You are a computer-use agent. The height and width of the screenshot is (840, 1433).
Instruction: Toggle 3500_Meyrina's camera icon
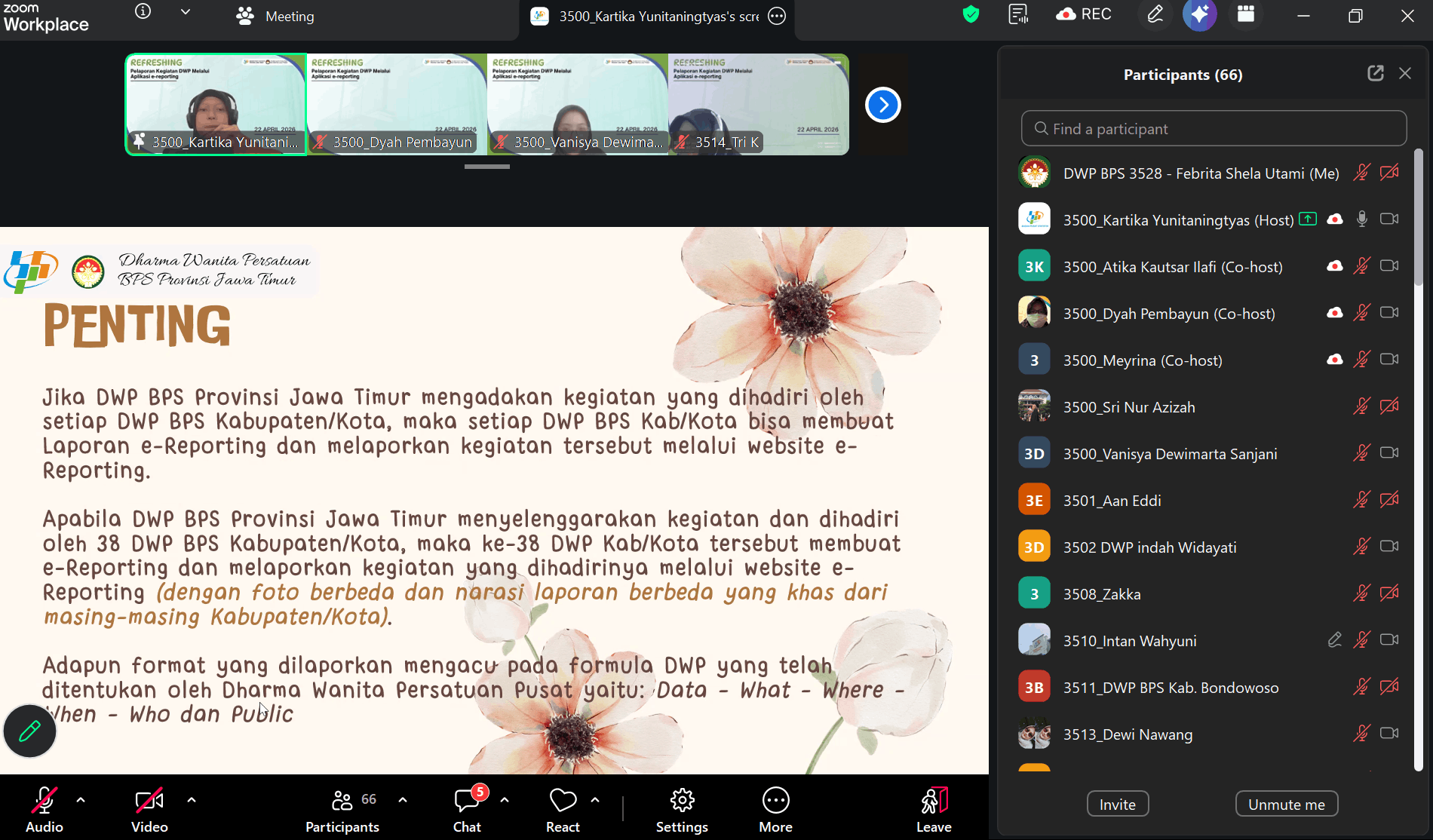coord(1389,360)
